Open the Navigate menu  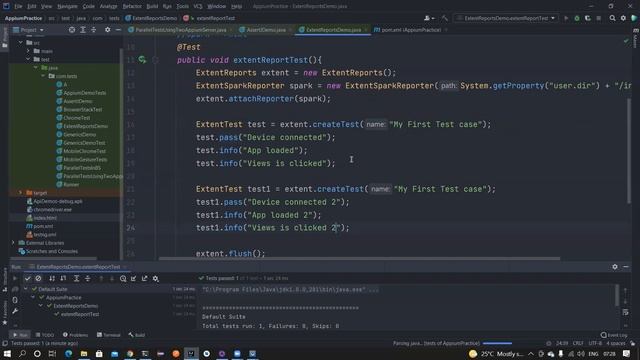(x=67, y=6)
